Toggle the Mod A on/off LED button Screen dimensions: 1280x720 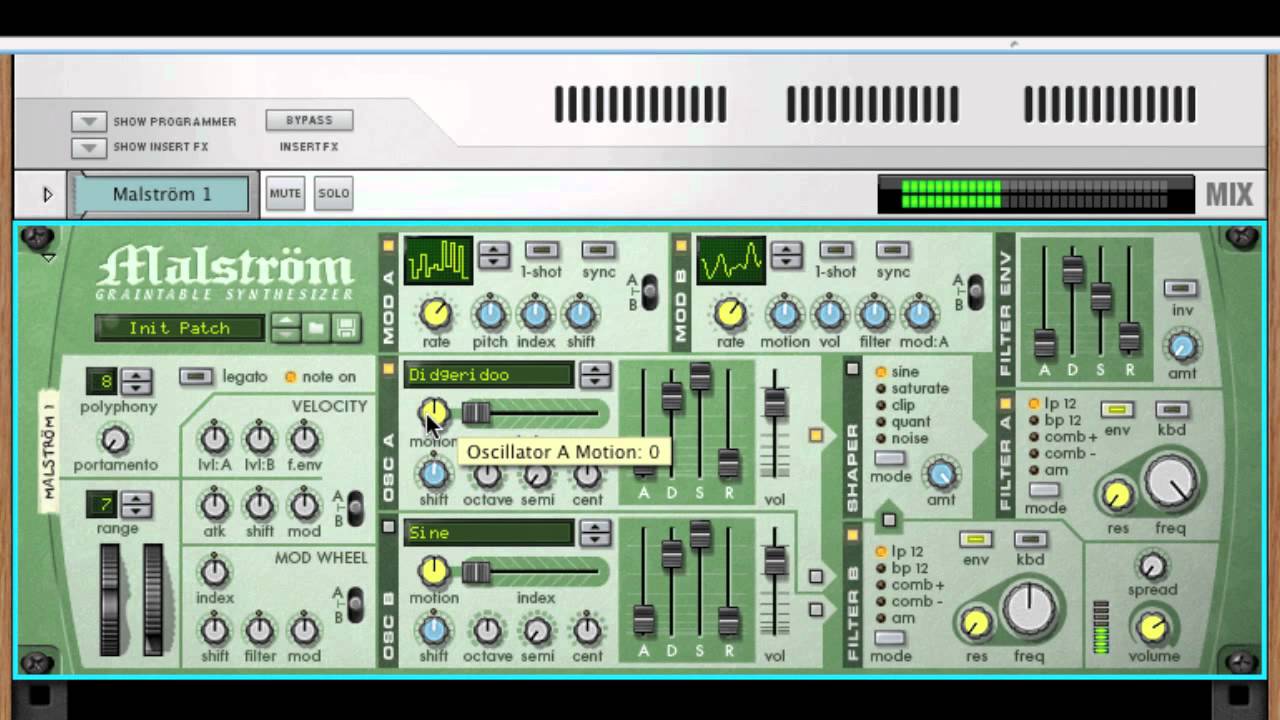[x=388, y=246]
